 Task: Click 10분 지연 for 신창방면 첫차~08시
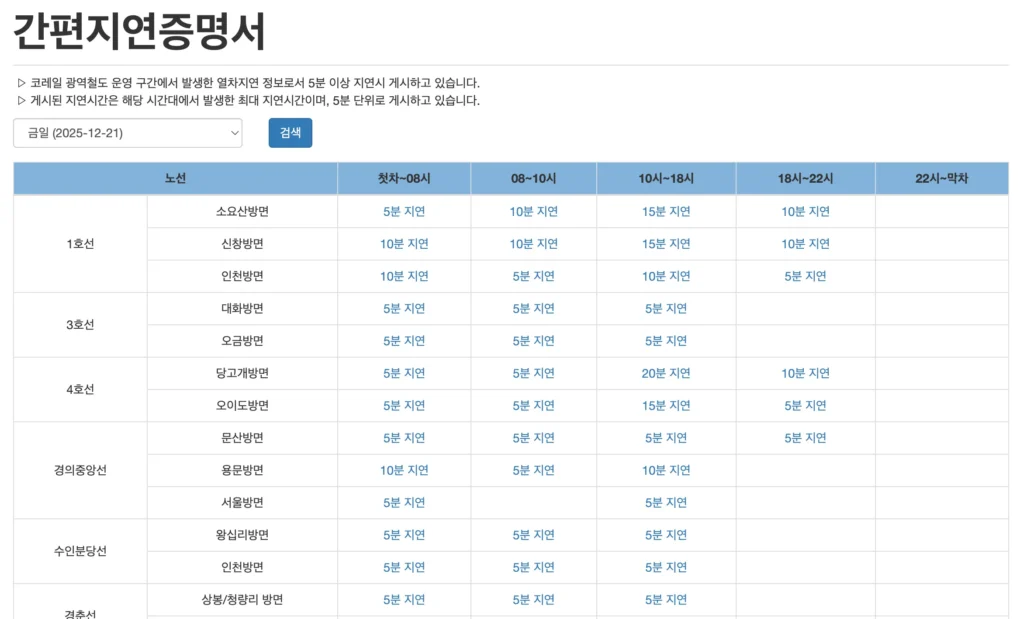click(x=403, y=243)
